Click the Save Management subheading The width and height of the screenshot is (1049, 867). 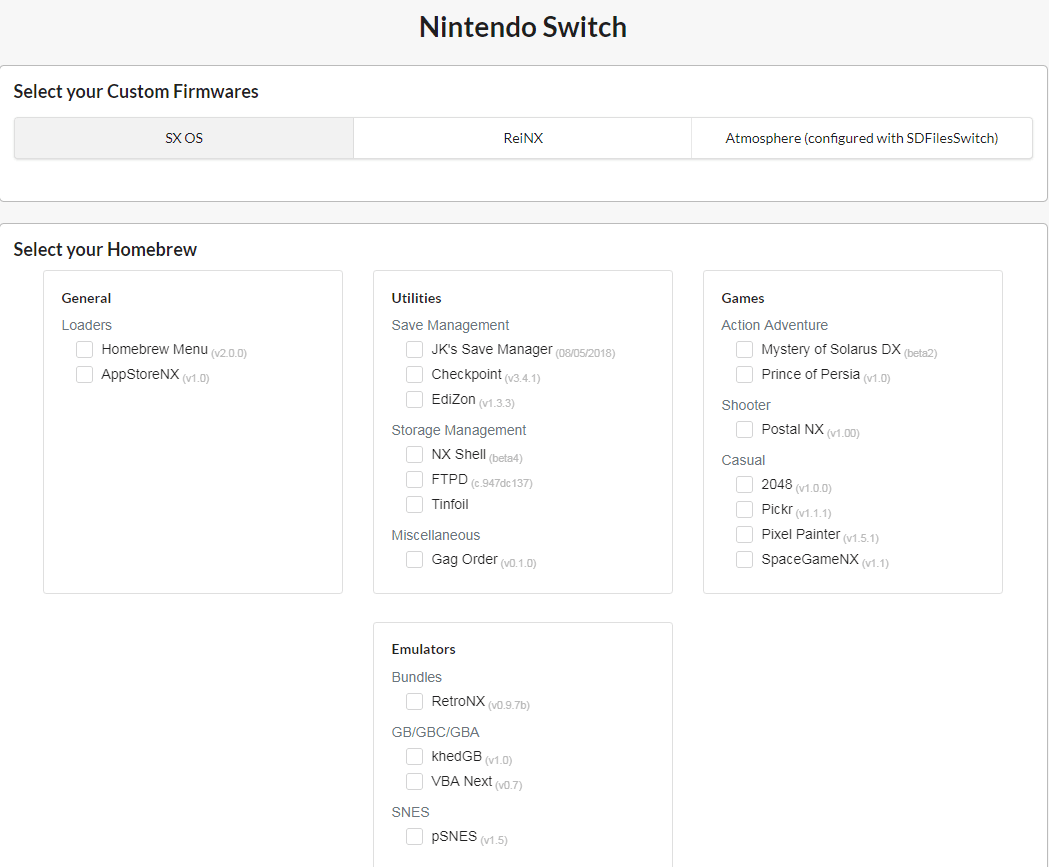click(x=450, y=325)
